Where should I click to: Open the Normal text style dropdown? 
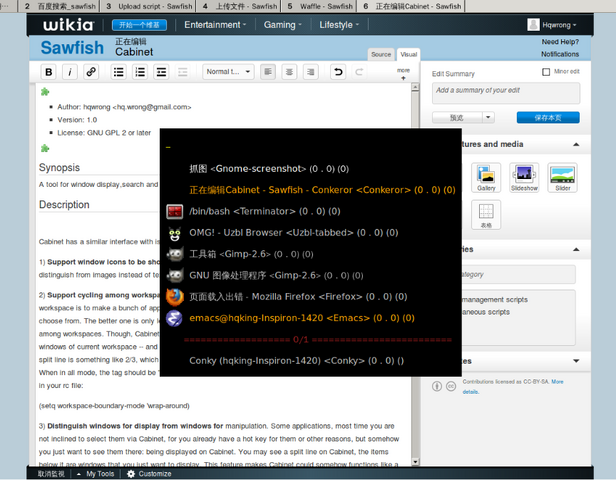click(228, 72)
